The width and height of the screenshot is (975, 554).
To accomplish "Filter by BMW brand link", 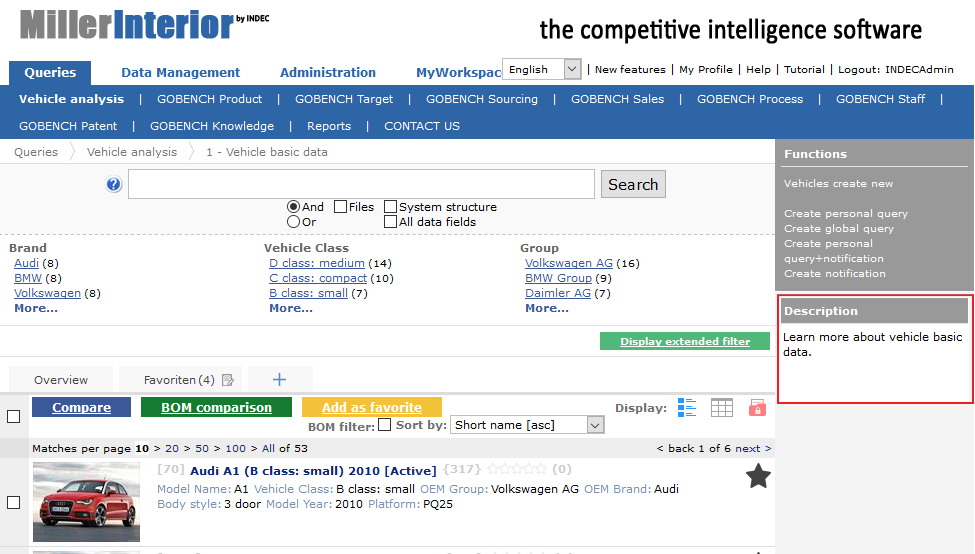I will coord(28,278).
